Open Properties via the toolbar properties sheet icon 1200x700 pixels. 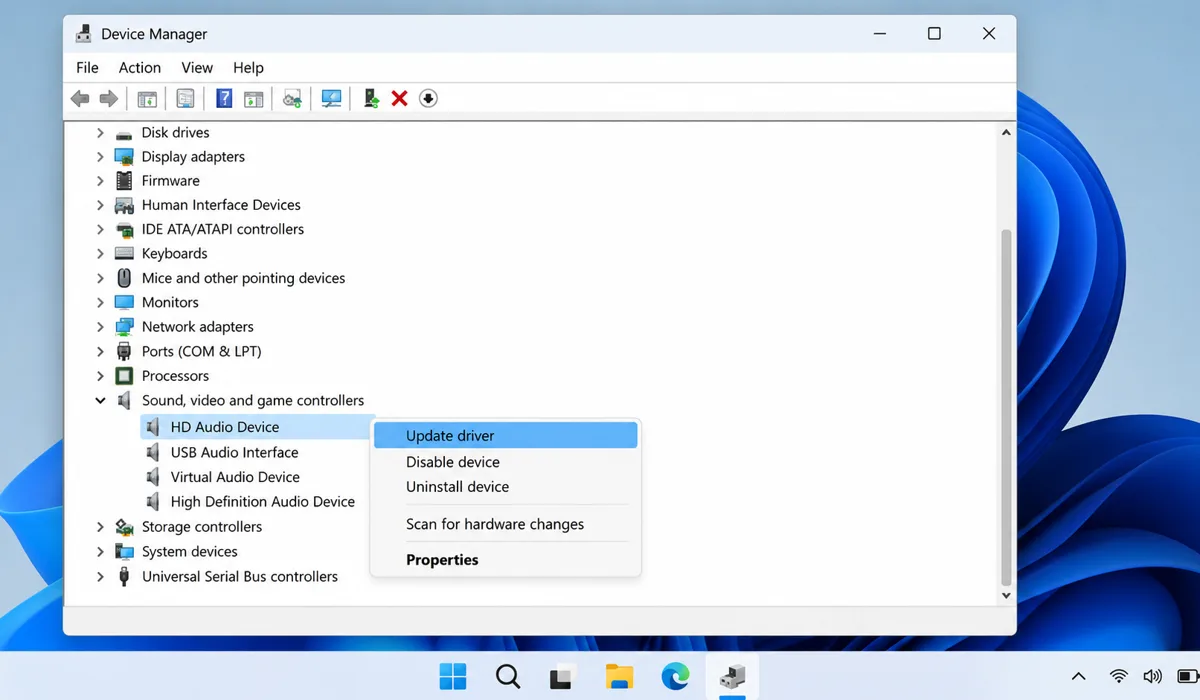point(185,98)
